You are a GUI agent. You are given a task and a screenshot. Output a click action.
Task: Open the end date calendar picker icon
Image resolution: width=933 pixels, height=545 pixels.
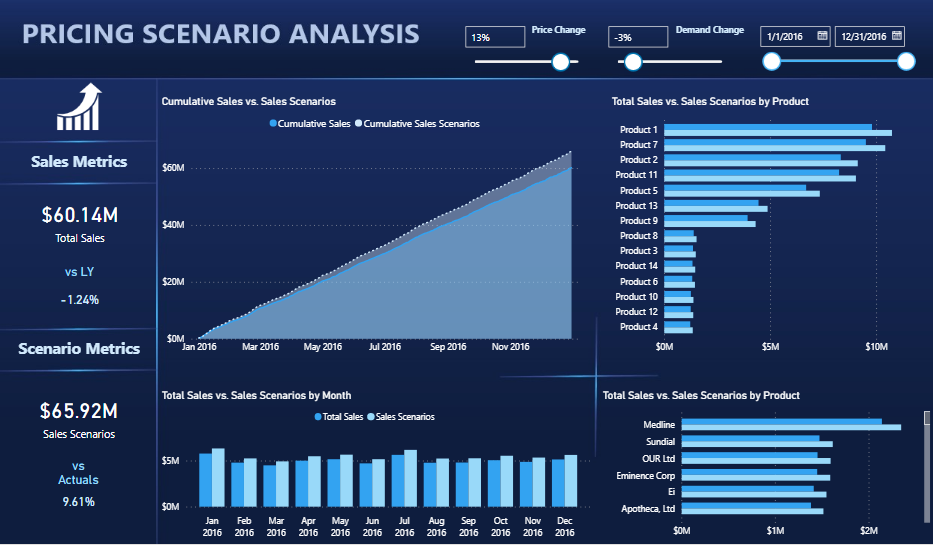pyautogui.click(x=896, y=36)
